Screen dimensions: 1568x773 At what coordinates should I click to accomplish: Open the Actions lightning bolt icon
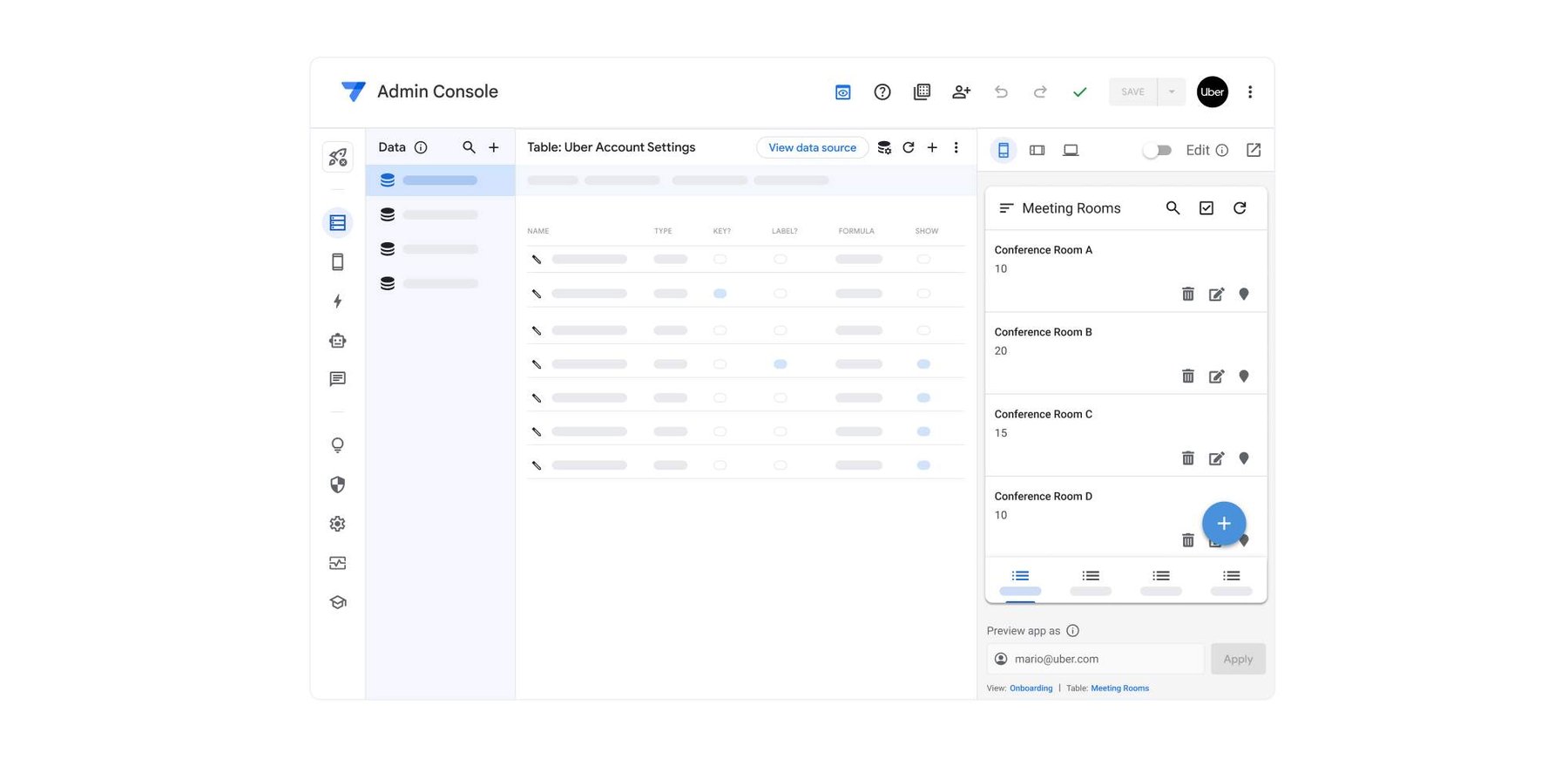(337, 302)
